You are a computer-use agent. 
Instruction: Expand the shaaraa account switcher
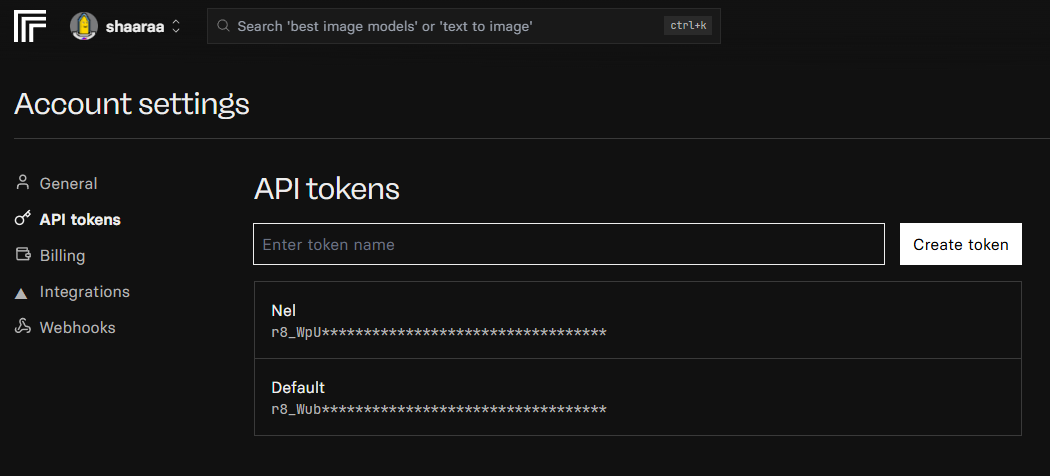[x=176, y=27]
